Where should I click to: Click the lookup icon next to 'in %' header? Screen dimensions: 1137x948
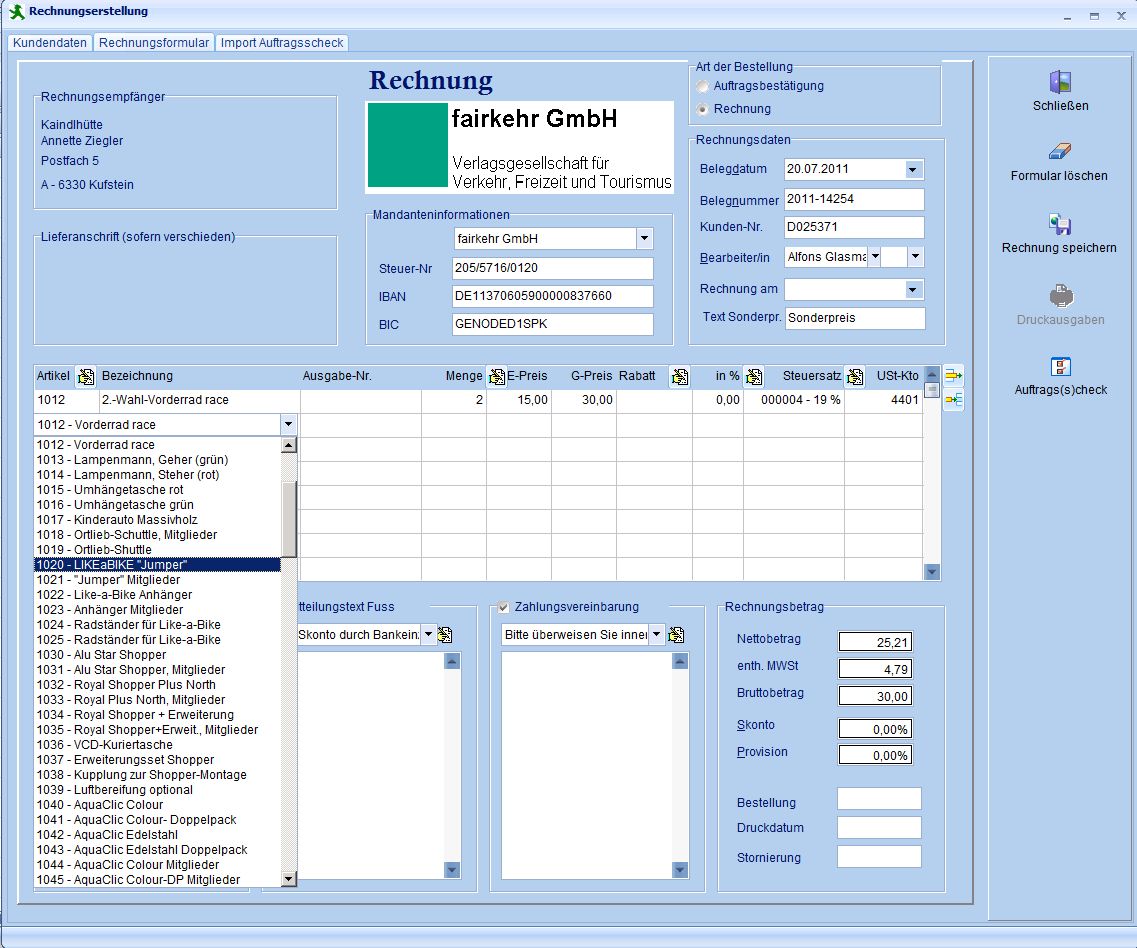[753, 376]
